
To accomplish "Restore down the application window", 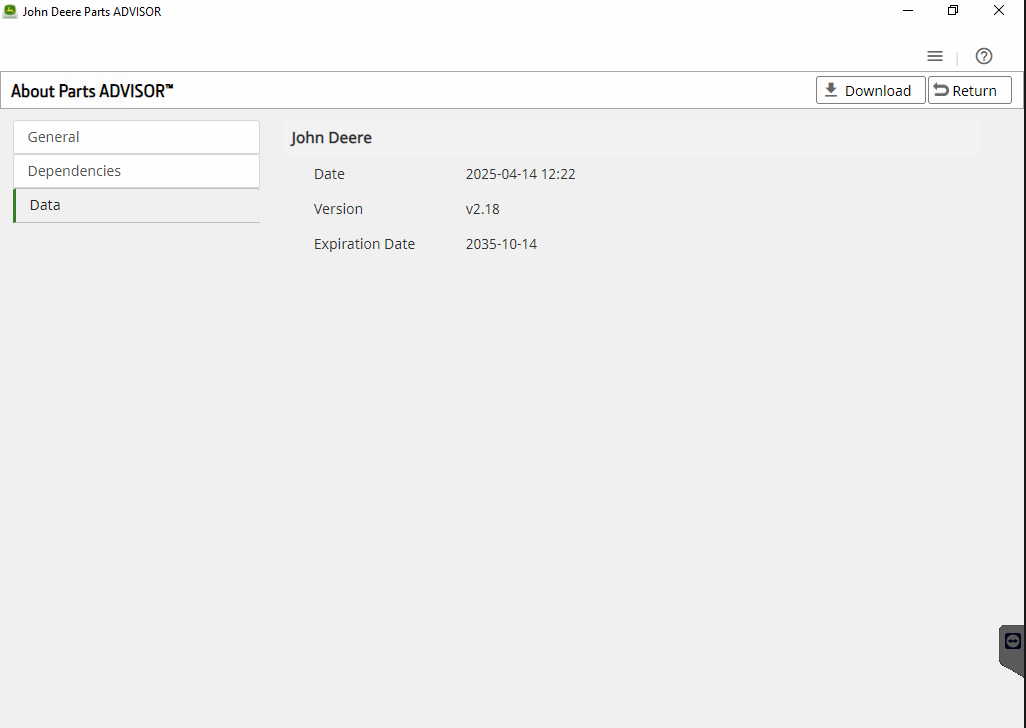I will (x=953, y=11).
